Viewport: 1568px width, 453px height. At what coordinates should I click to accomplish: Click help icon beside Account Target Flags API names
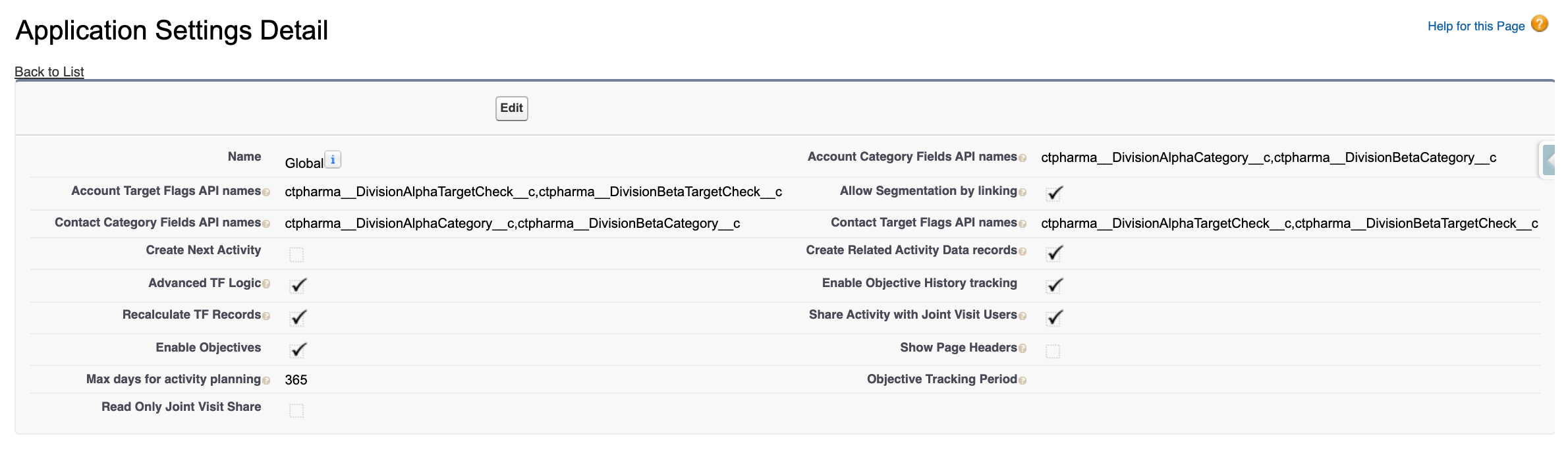pos(266,192)
